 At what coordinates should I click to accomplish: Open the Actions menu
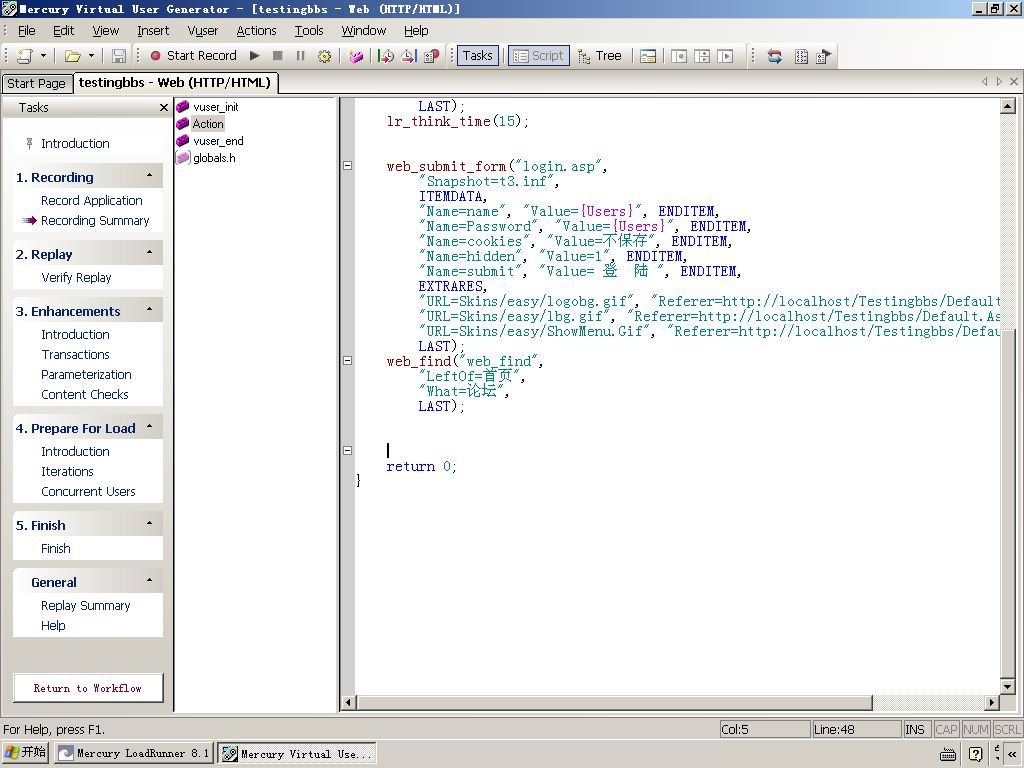pyautogui.click(x=256, y=31)
